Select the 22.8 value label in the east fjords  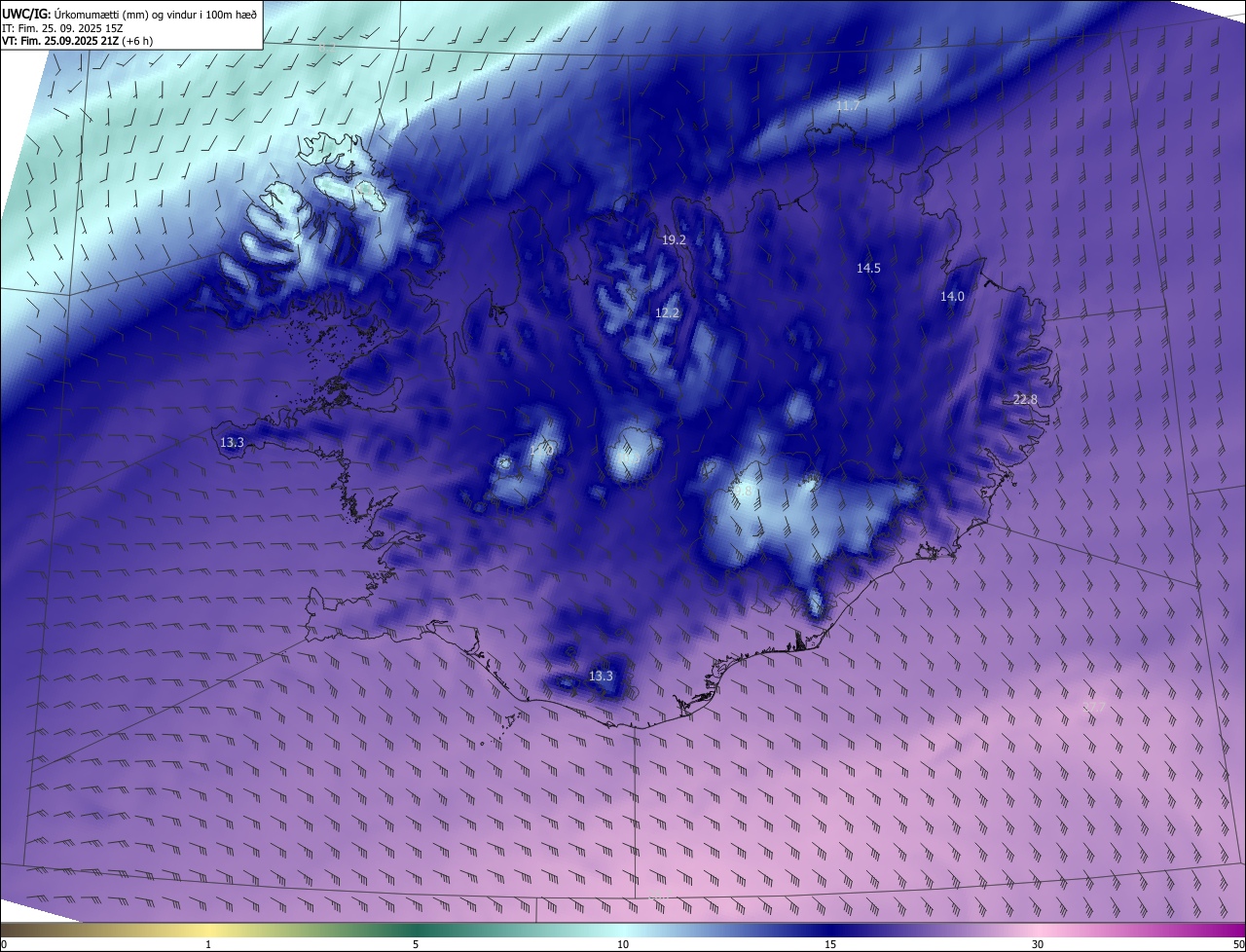click(1025, 399)
